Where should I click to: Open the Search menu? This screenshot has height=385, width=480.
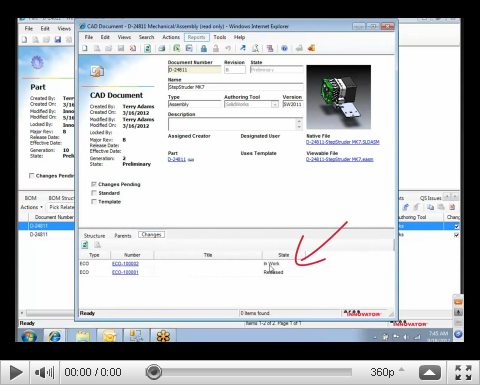(146, 37)
